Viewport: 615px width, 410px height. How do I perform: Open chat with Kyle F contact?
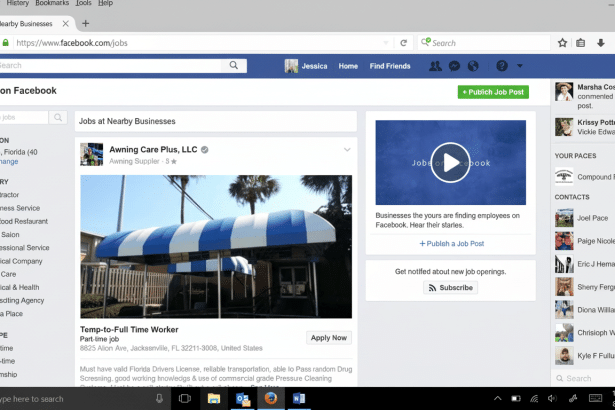[585, 355]
